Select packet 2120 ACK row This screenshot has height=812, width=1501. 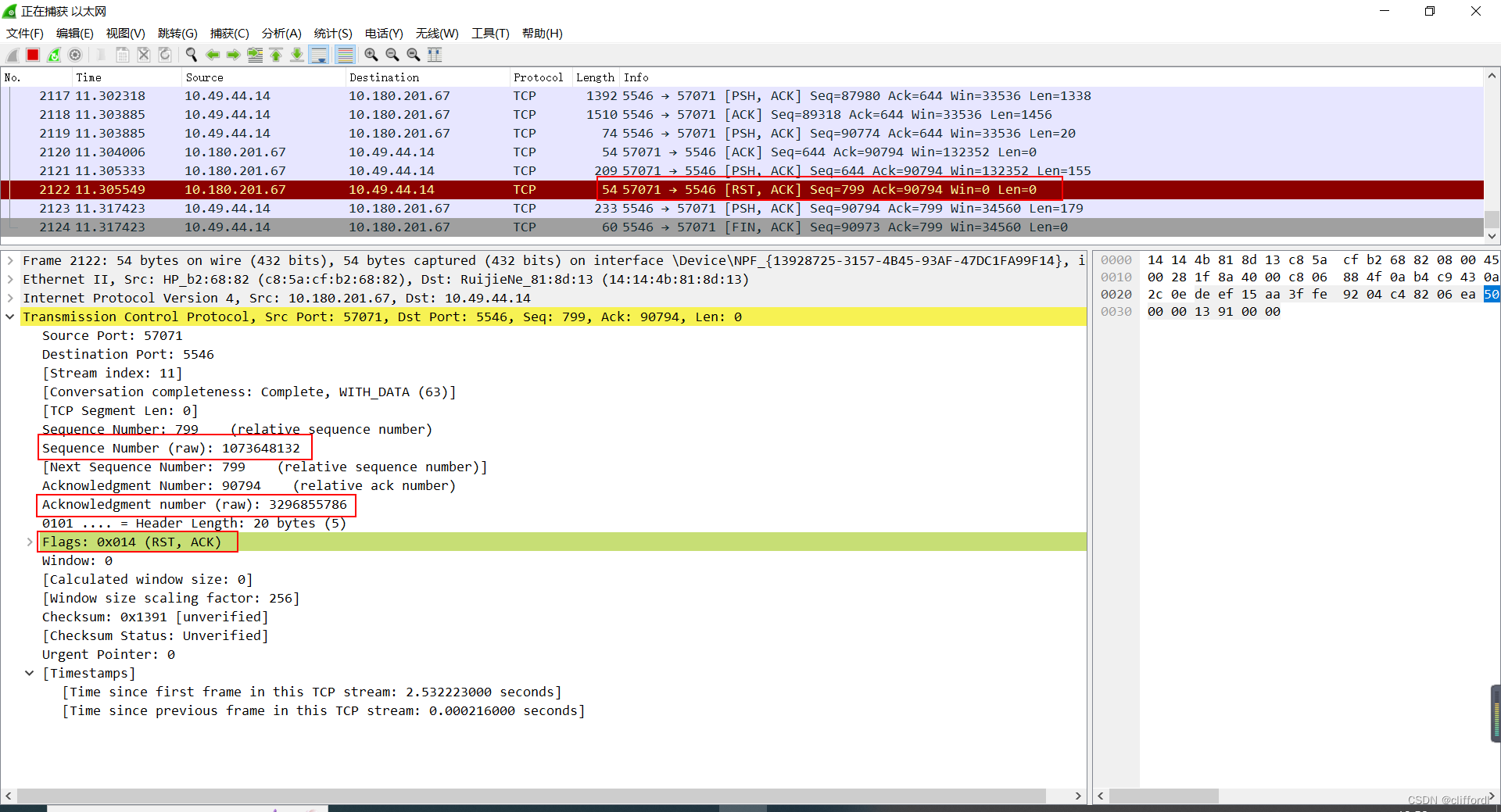[742, 152]
